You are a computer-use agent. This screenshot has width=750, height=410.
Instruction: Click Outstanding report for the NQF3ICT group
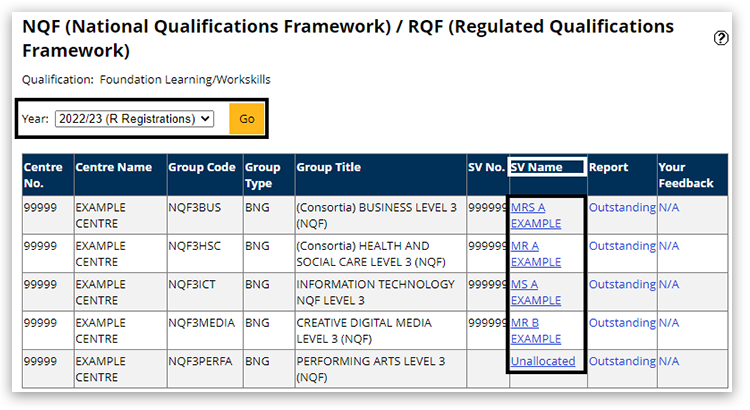point(621,284)
